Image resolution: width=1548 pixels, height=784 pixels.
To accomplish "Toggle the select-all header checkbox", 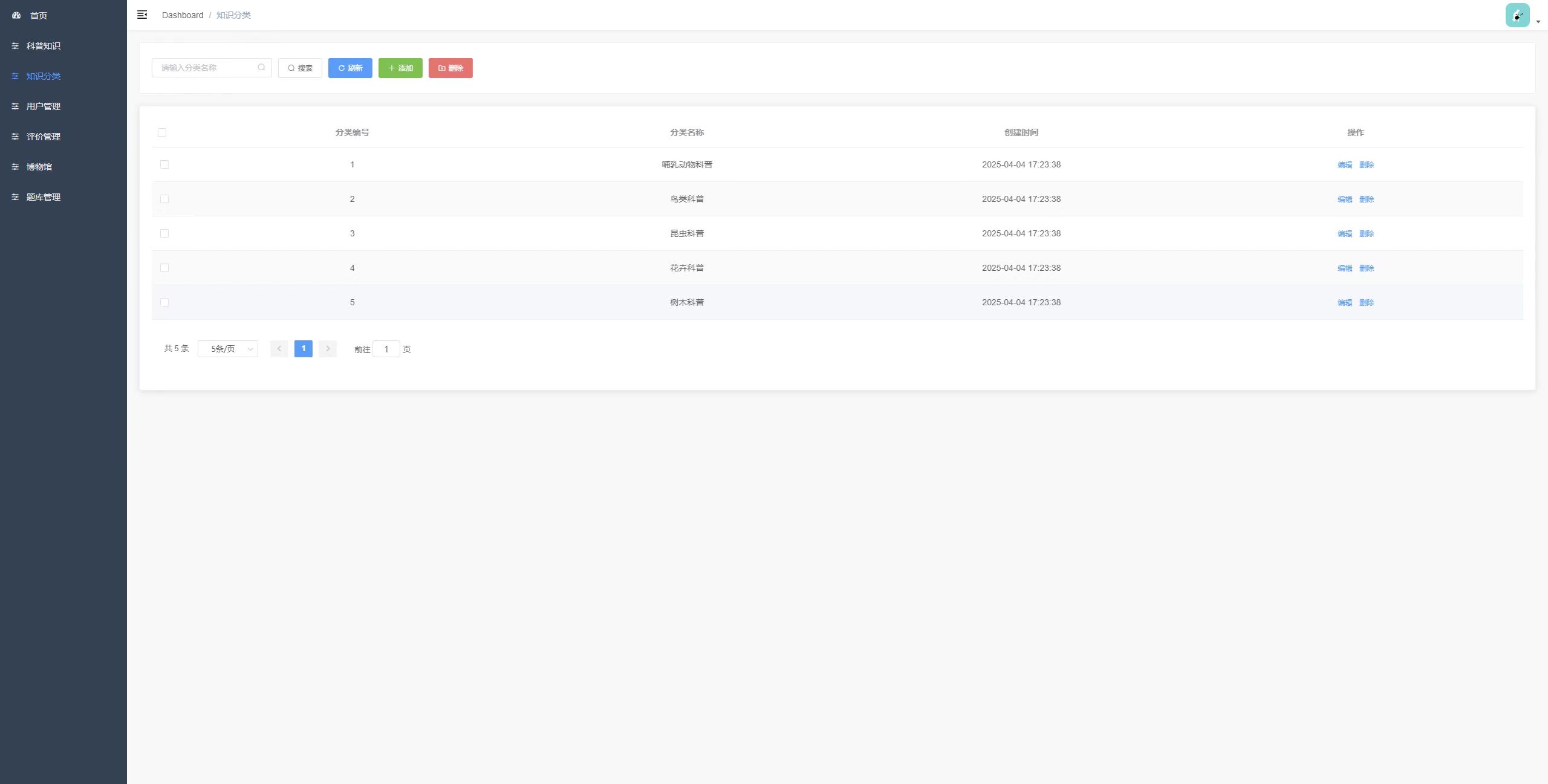I will coord(162,132).
